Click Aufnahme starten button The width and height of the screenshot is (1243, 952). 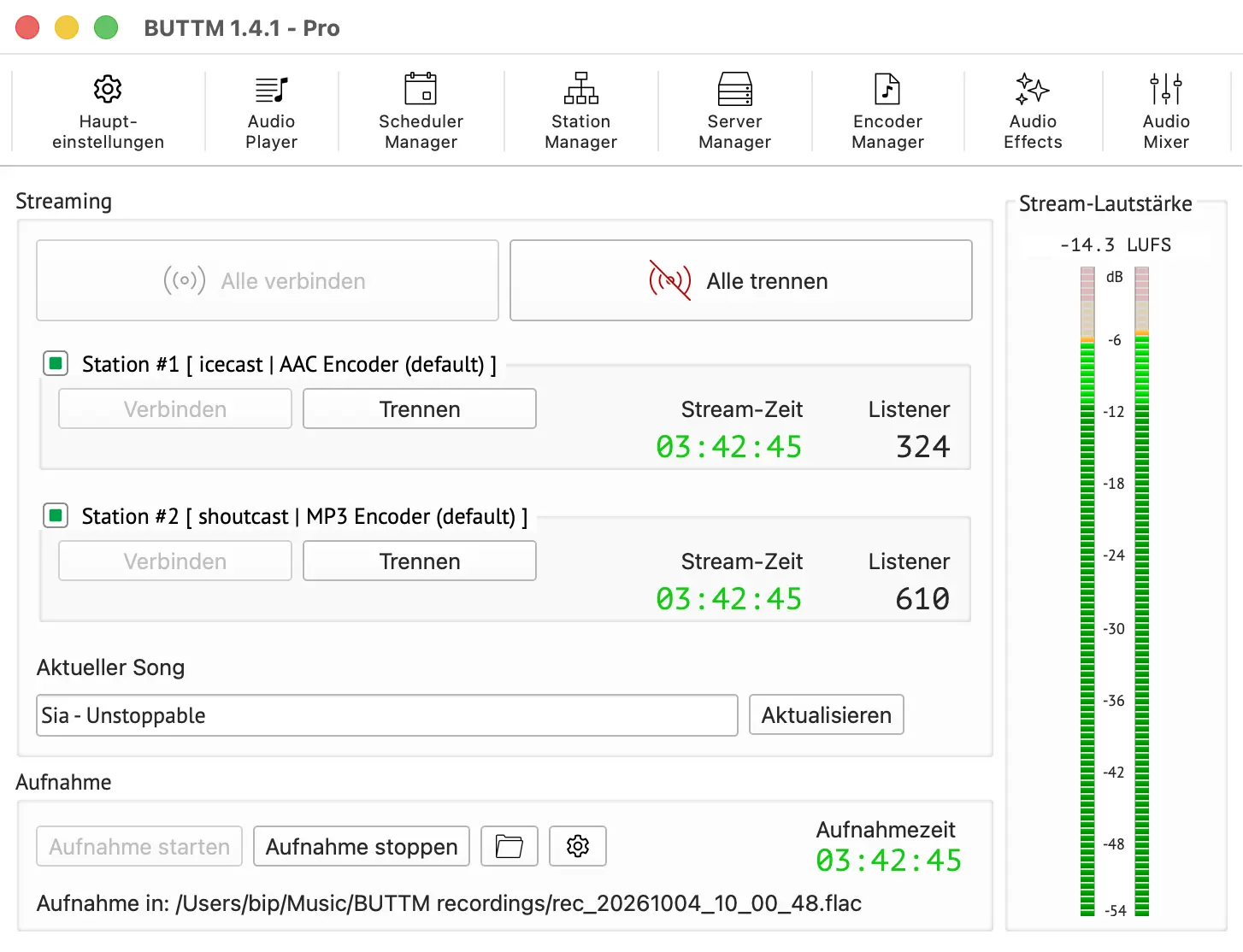pyautogui.click(x=139, y=846)
